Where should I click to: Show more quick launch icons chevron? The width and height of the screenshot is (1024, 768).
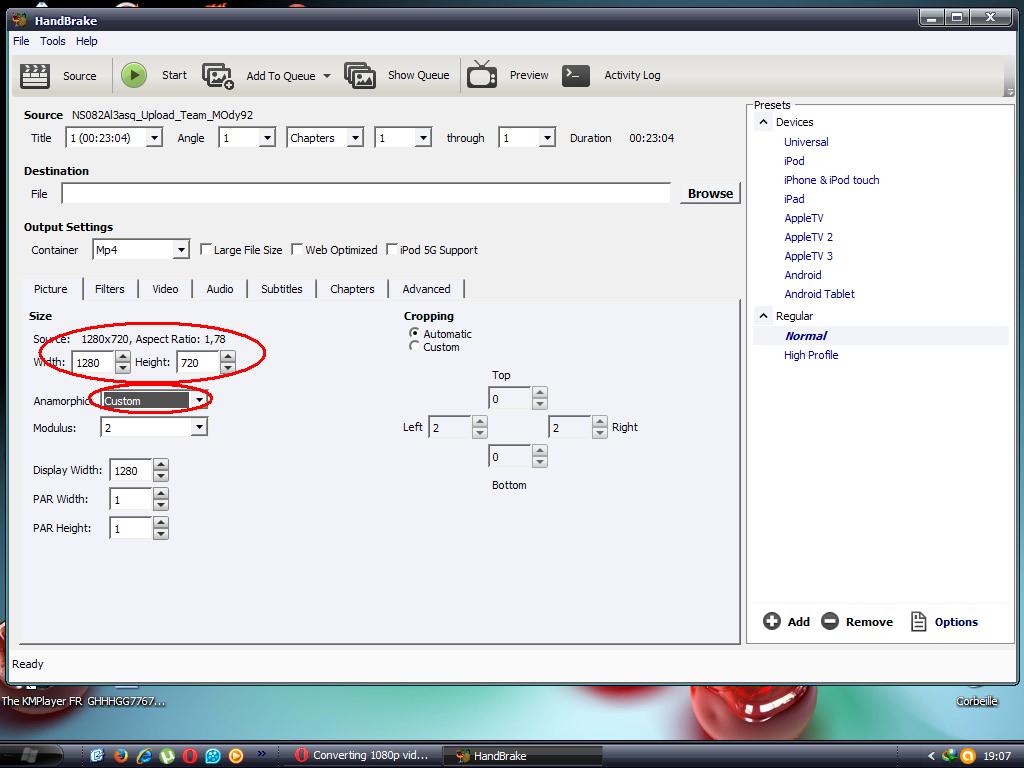[x=261, y=753]
